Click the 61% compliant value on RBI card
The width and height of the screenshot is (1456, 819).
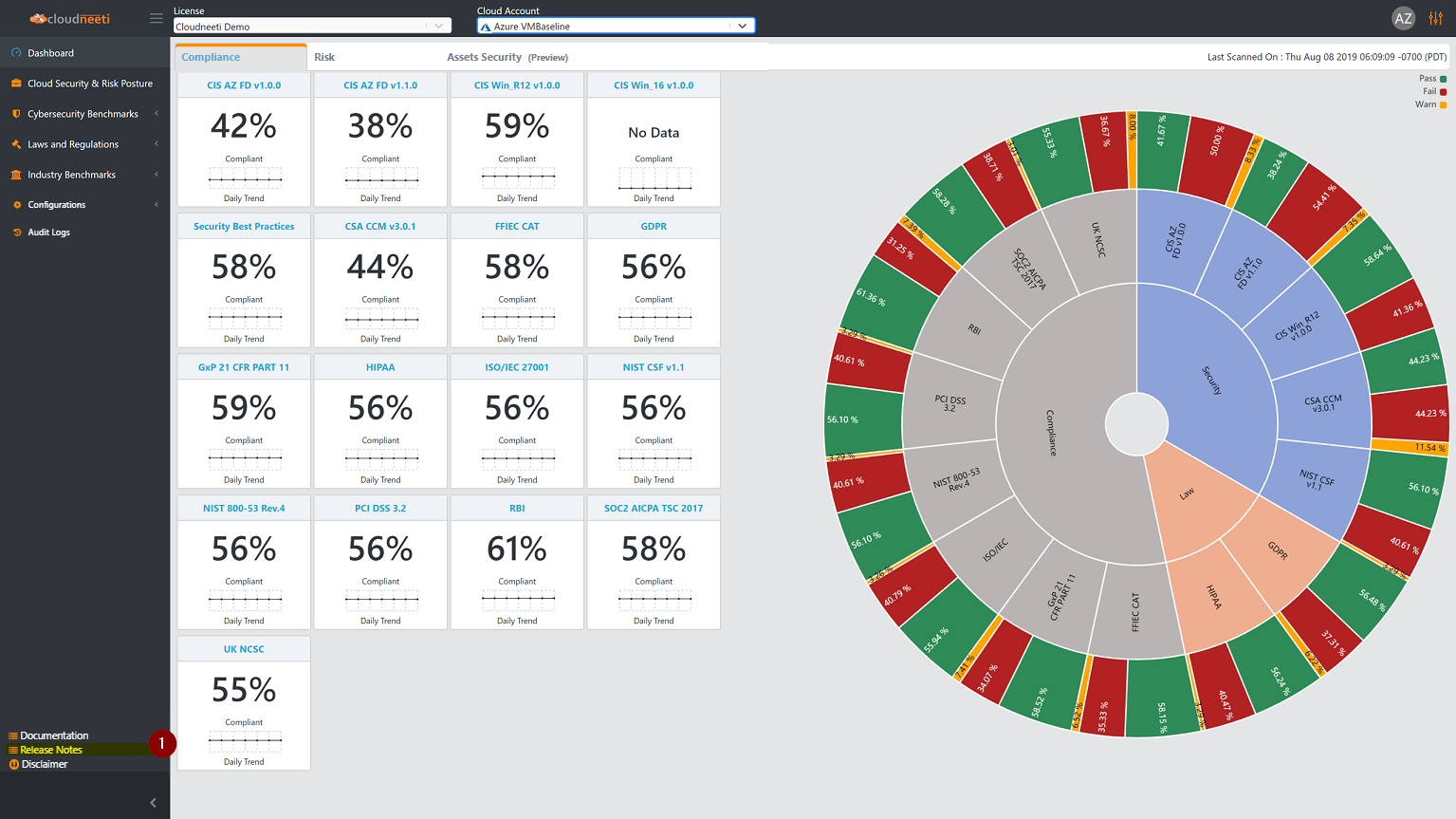[517, 549]
